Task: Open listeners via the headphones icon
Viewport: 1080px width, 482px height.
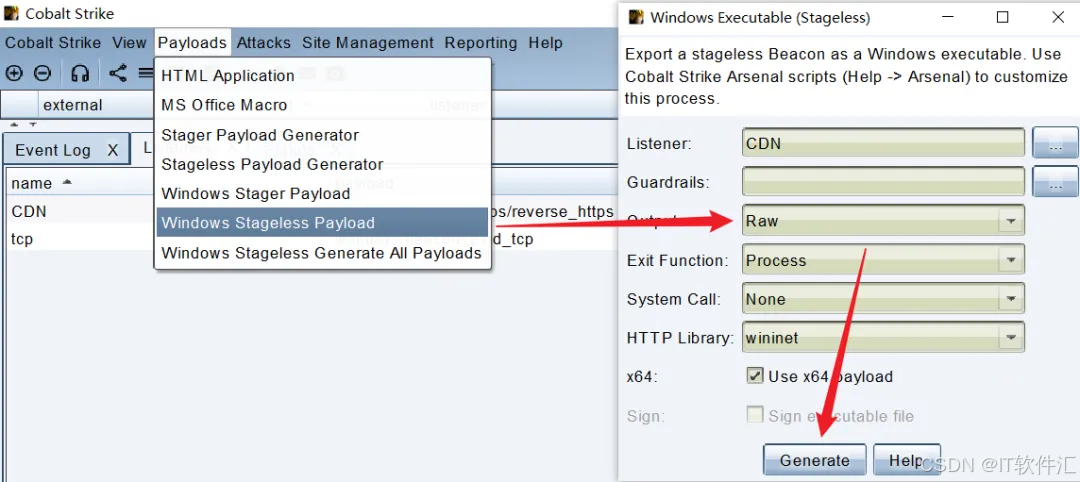Action: (x=81, y=73)
